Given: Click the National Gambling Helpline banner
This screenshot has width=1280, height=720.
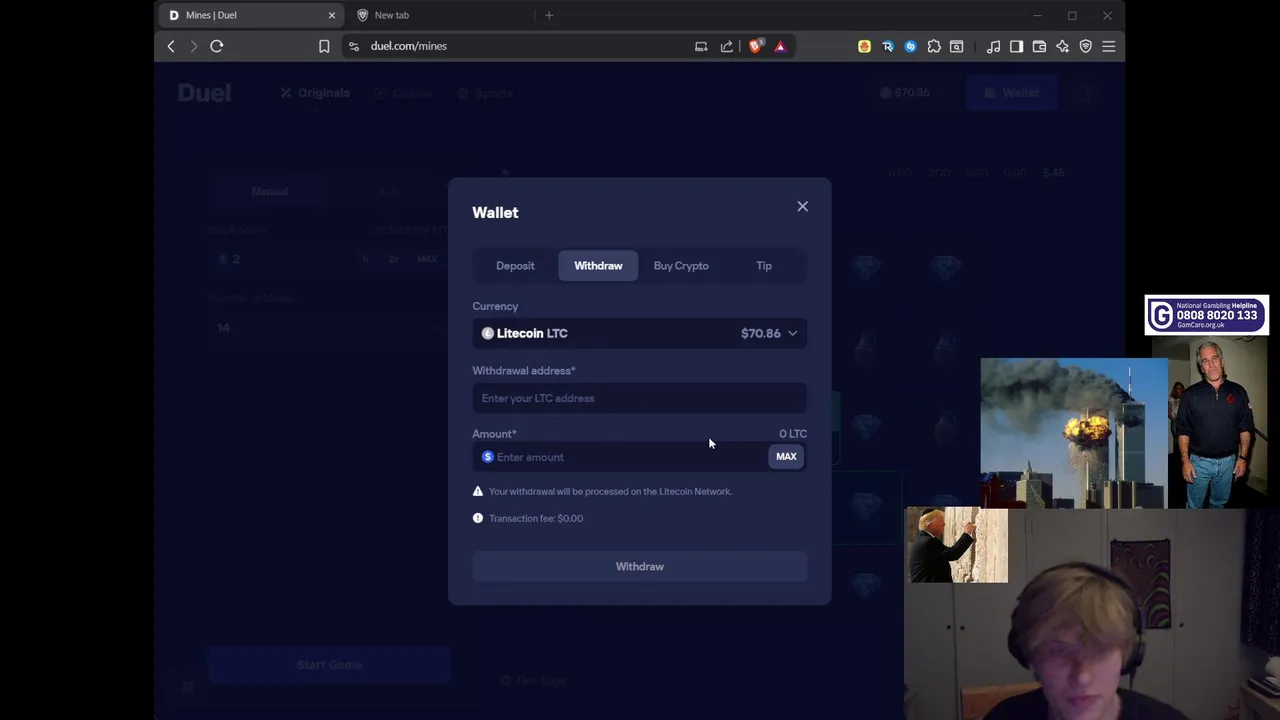Looking at the screenshot, I should pos(1207,315).
